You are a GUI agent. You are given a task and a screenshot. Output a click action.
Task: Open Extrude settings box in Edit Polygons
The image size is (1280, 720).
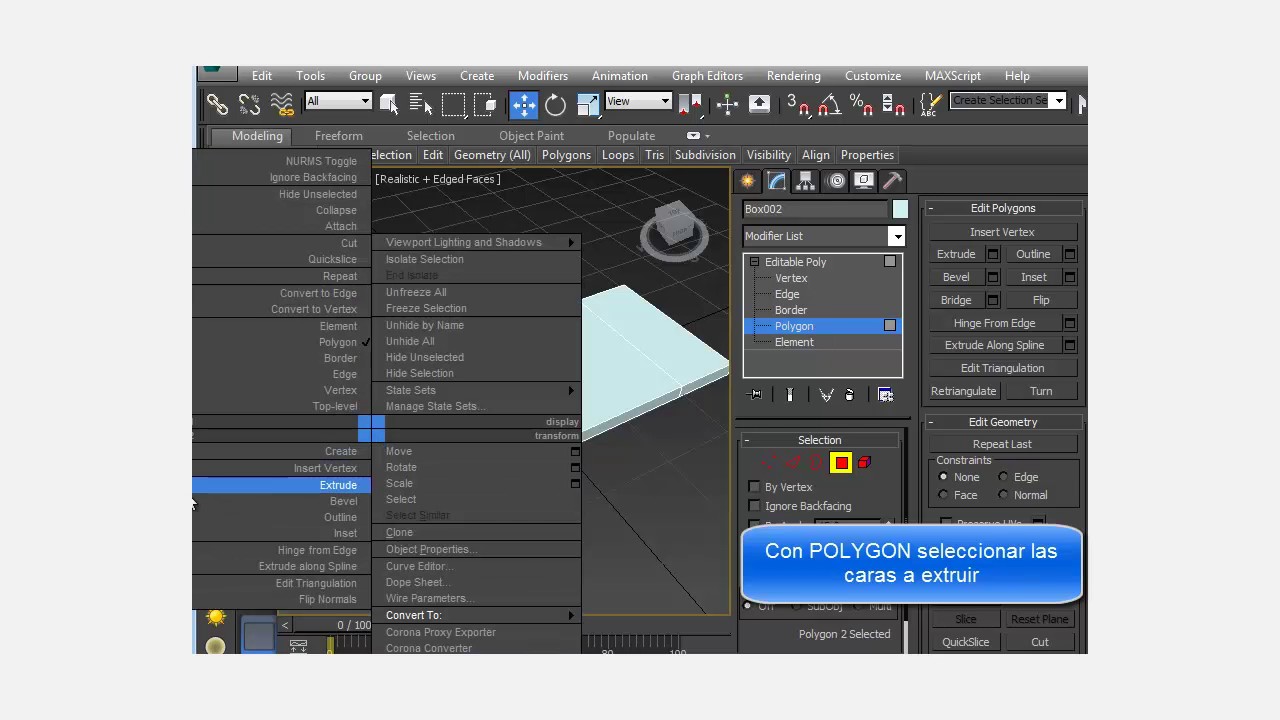point(993,254)
